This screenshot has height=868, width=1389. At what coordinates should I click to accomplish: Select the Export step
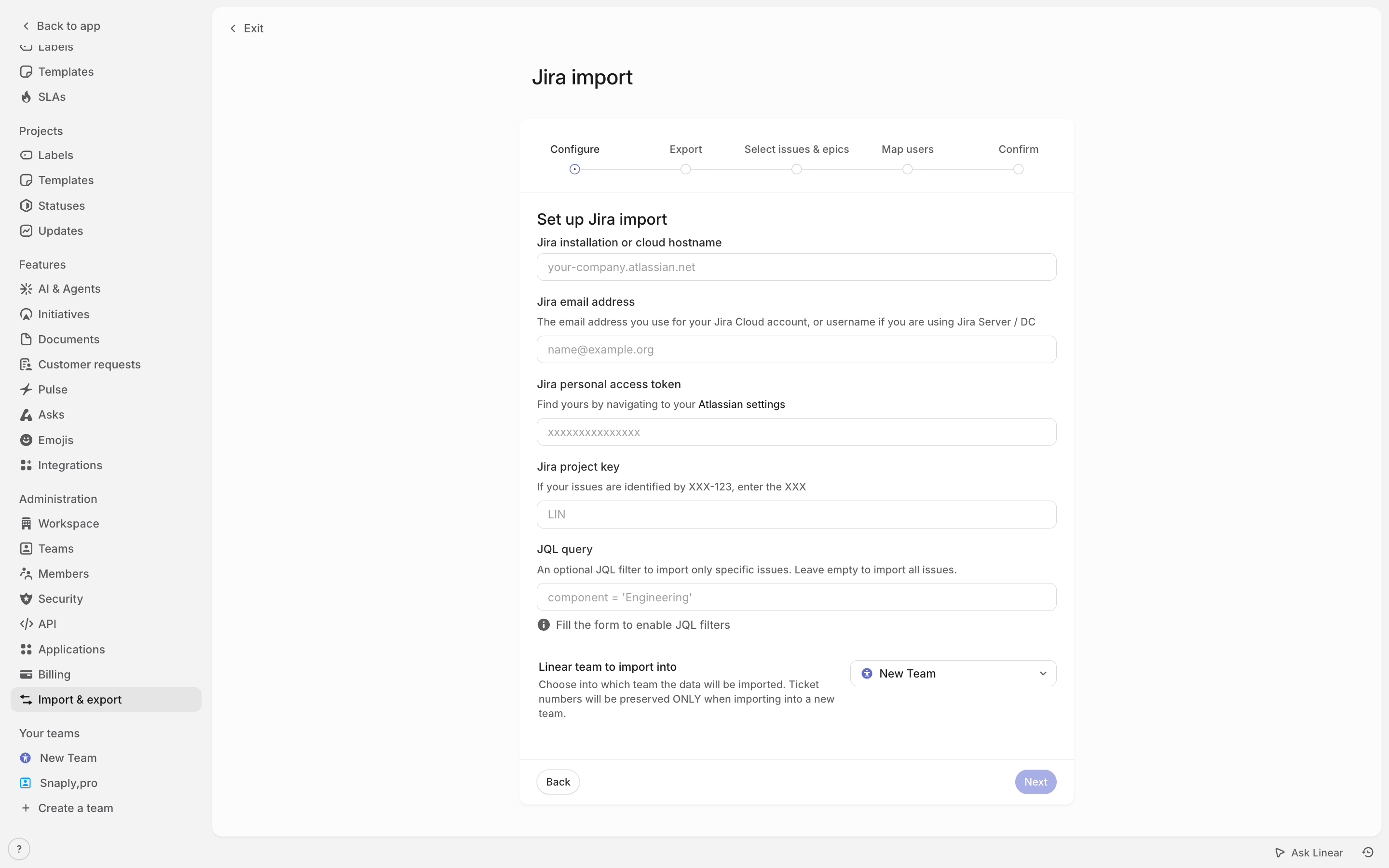[x=685, y=159]
